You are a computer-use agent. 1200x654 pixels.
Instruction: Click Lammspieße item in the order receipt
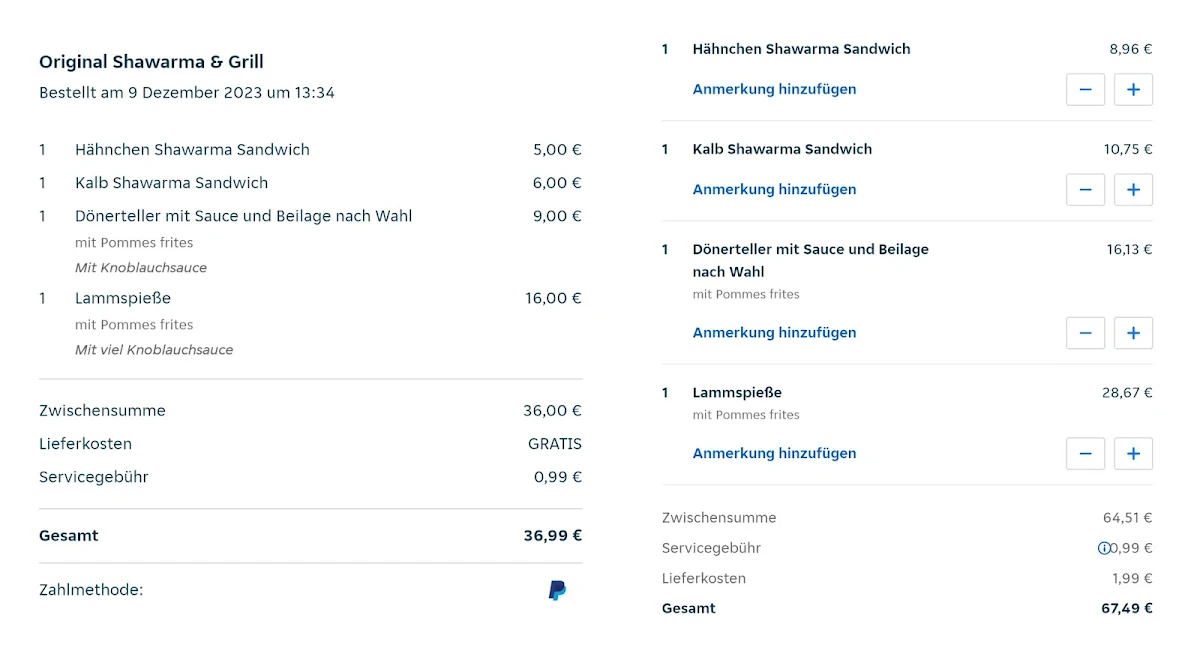(123, 298)
